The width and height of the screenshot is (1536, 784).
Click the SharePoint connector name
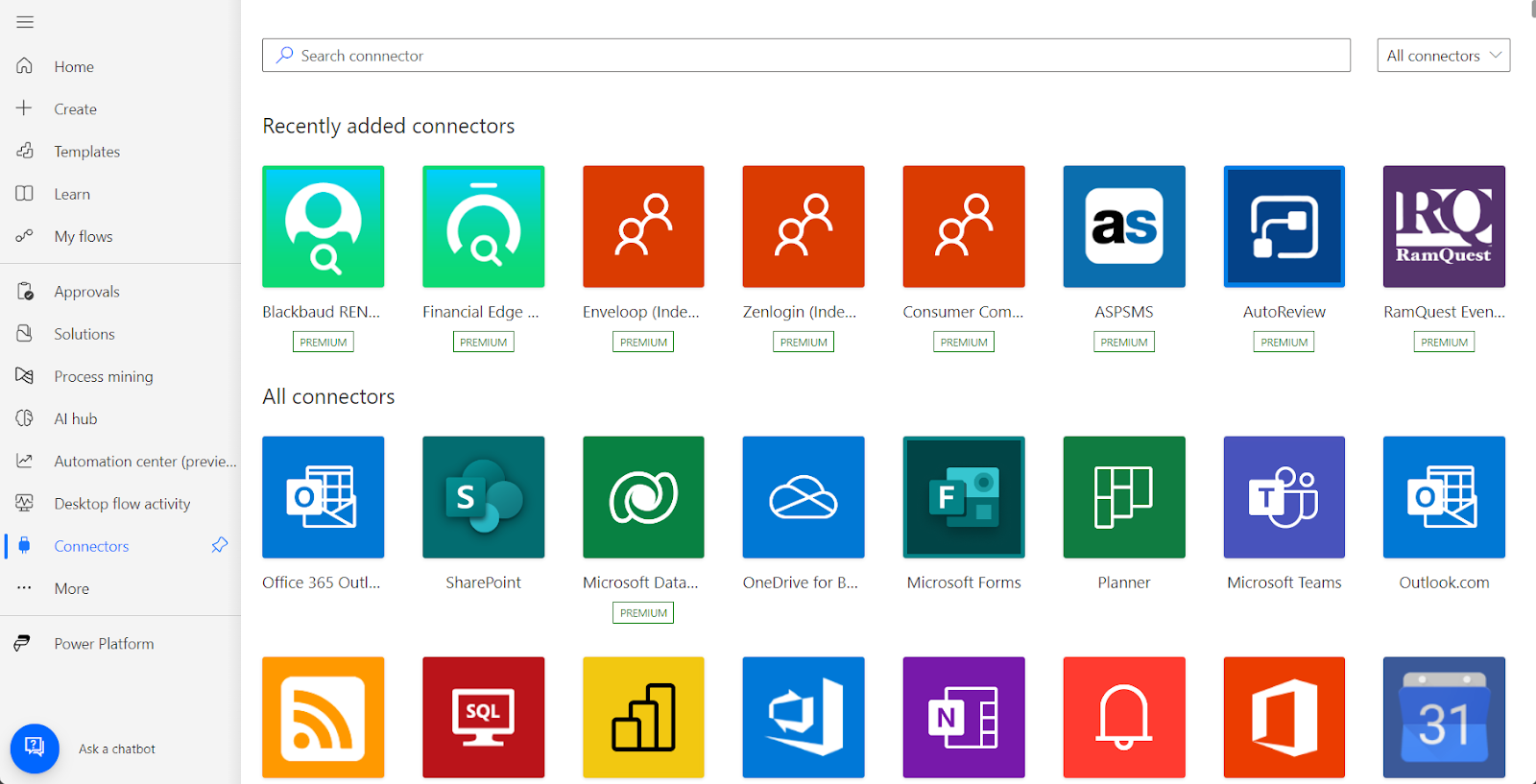(484, 582)
